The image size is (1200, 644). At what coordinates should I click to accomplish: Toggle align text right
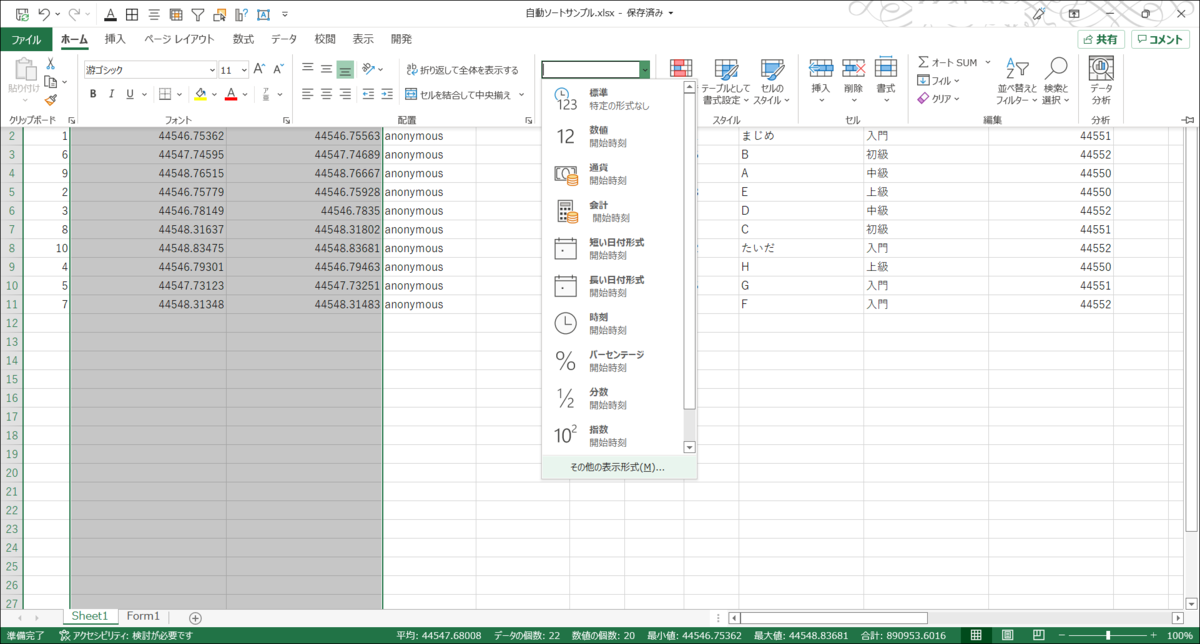point(345,95)
